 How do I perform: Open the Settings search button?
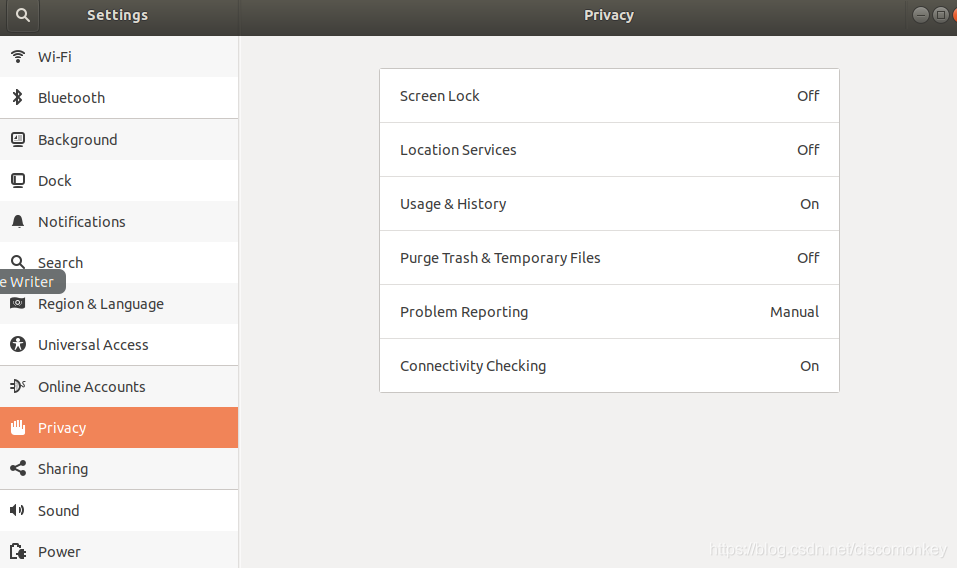[x=23, y=15]
